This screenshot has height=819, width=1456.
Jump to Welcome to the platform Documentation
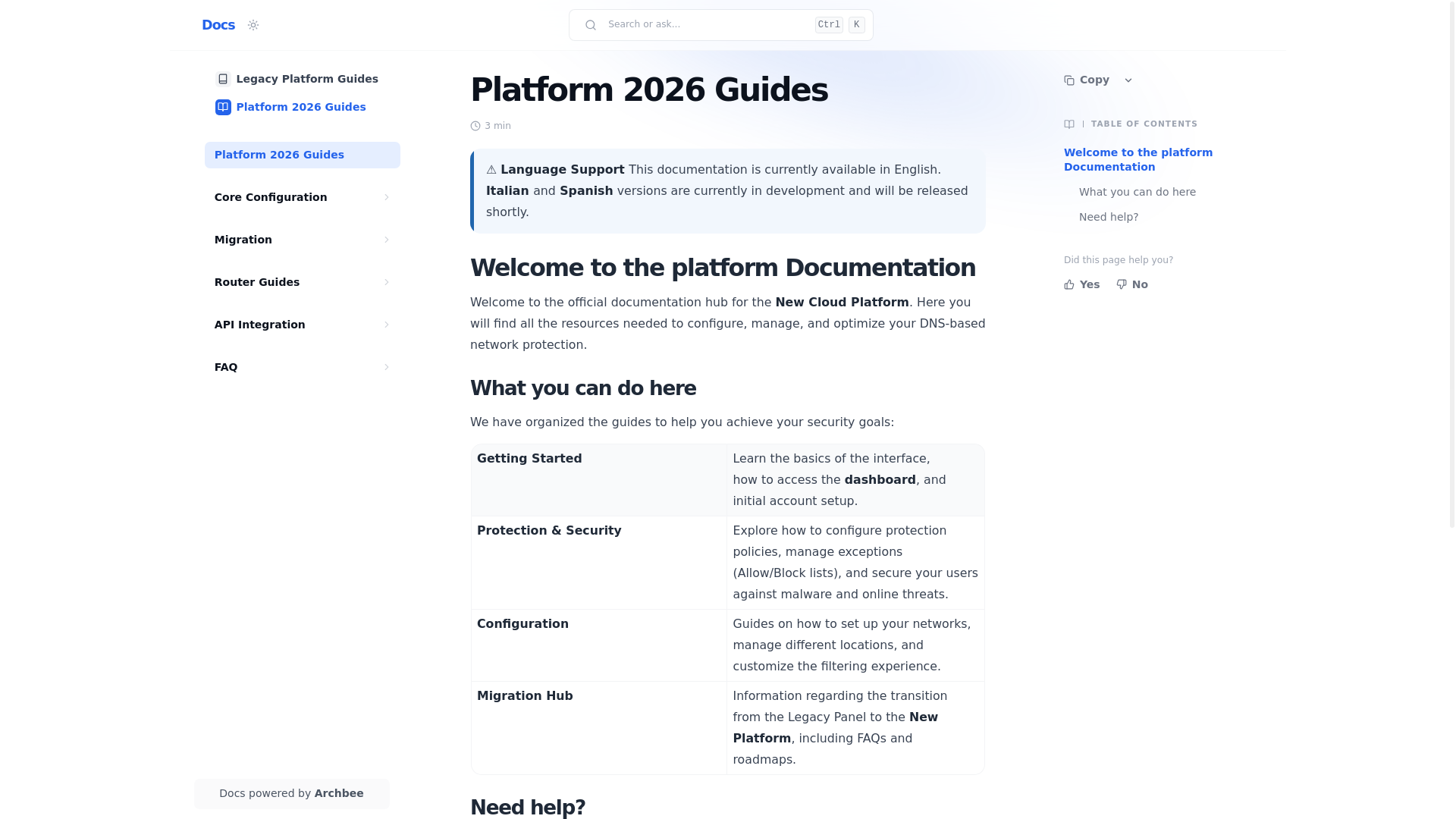coord(1138,160)
